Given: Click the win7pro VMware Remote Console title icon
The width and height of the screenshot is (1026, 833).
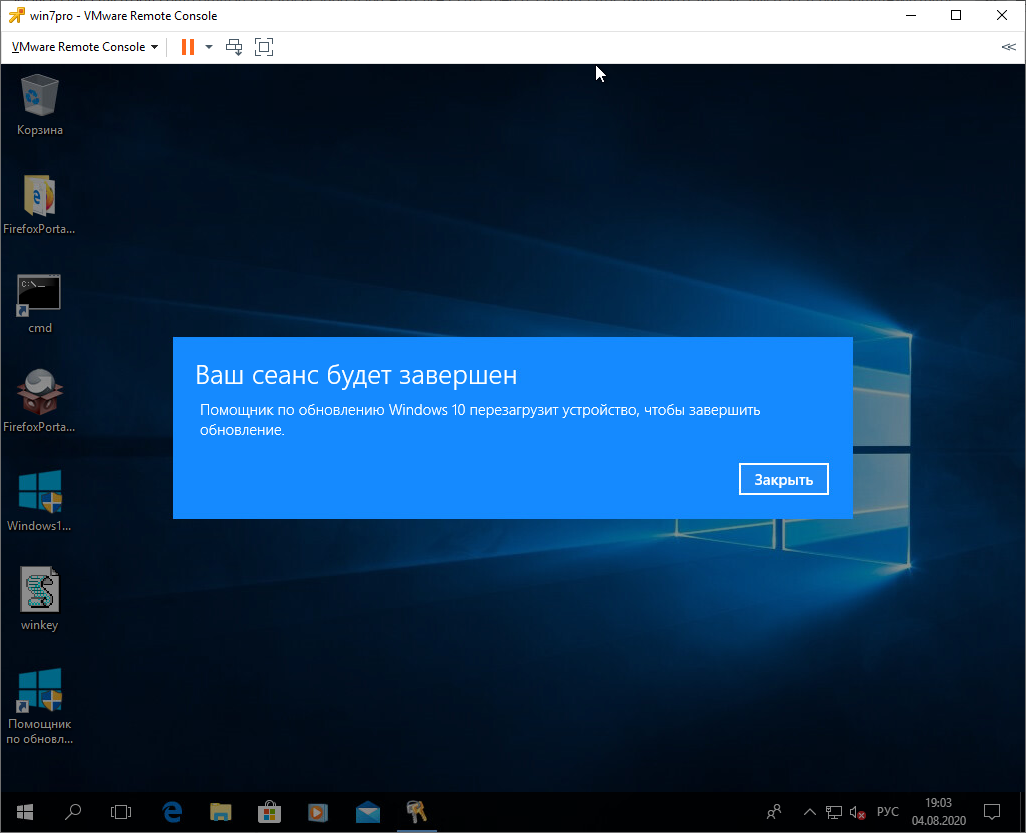Looking at the screenshot, I should pyautogui.click(x=16, y=15).
